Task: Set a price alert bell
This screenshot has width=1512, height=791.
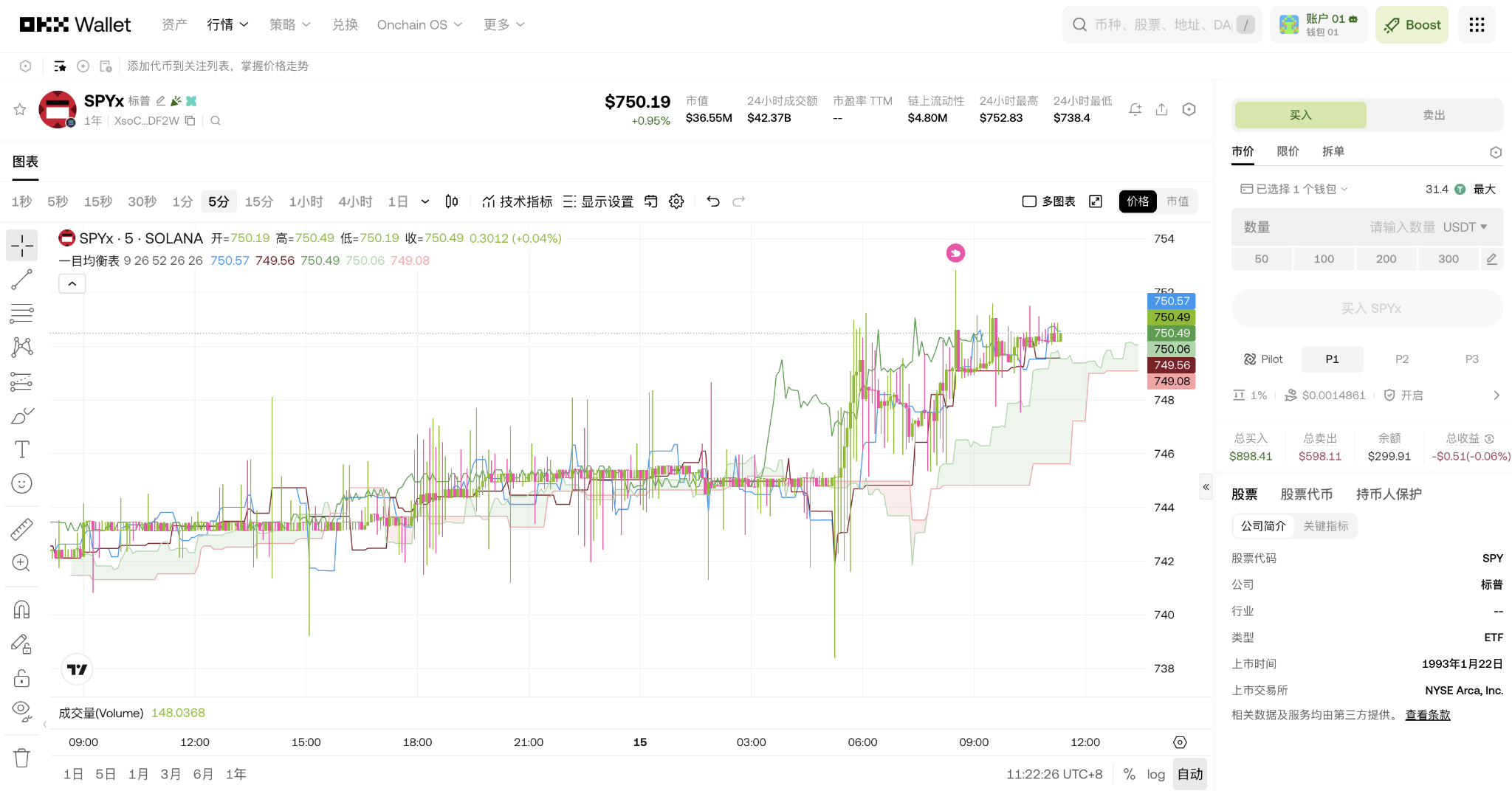Action: pos(1135,109)
